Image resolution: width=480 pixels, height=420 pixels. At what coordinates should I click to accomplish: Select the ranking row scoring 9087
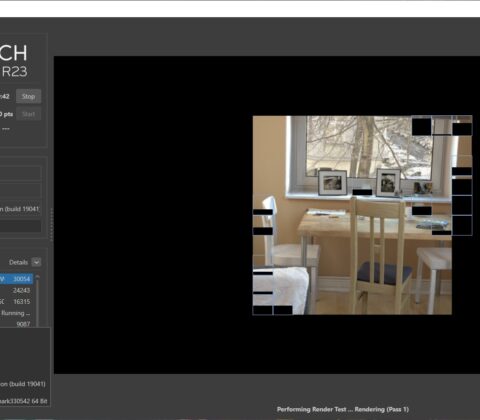tap(16, 323)
